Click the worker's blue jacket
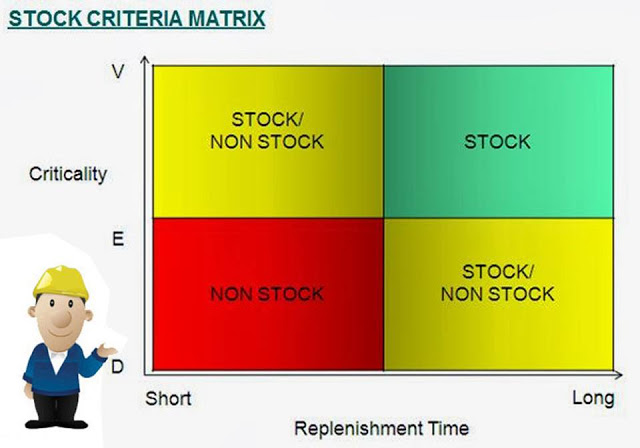 (x=57, y=369)
